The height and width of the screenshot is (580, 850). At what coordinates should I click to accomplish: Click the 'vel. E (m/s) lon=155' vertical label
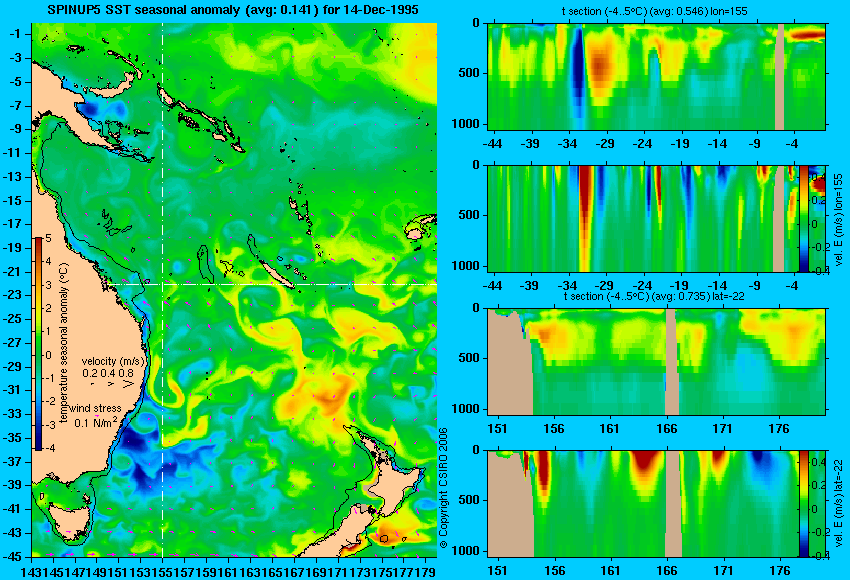839,220
